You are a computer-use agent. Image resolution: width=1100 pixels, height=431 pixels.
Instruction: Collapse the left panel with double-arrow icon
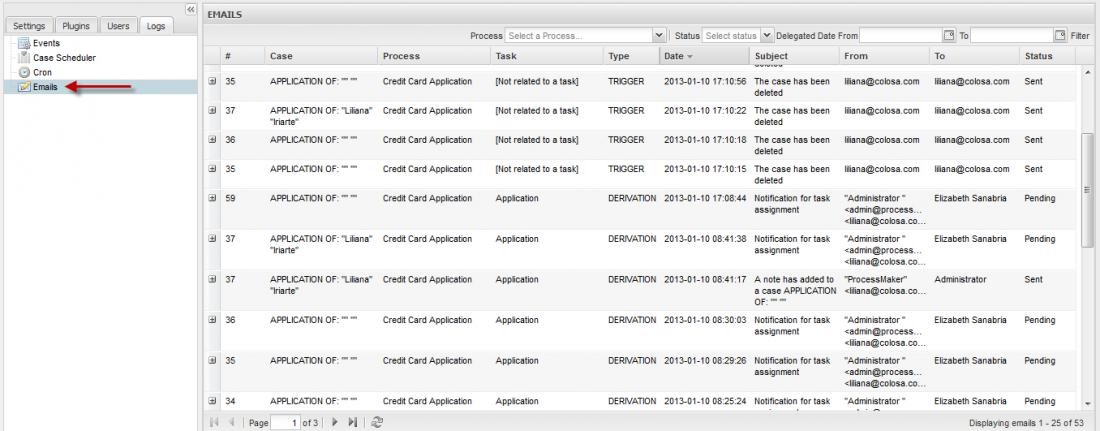(190, 8)
